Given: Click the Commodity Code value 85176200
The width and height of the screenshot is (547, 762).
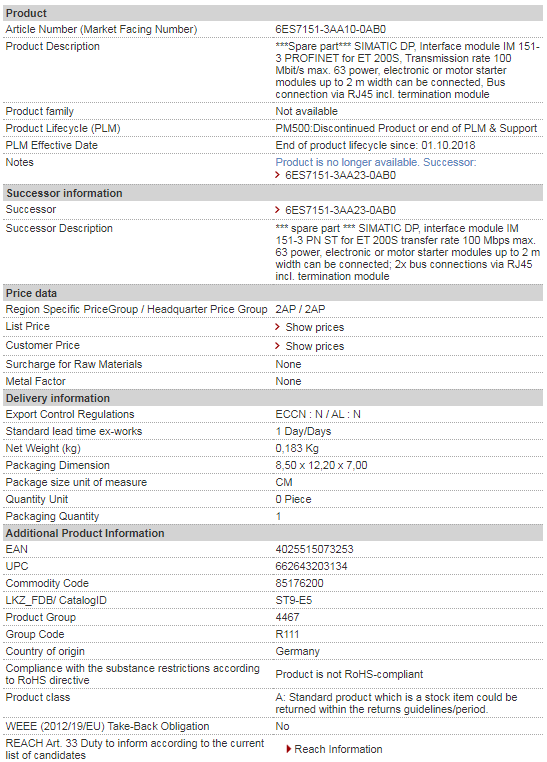Looking at the screenshot, I should (x=299, y=583).
